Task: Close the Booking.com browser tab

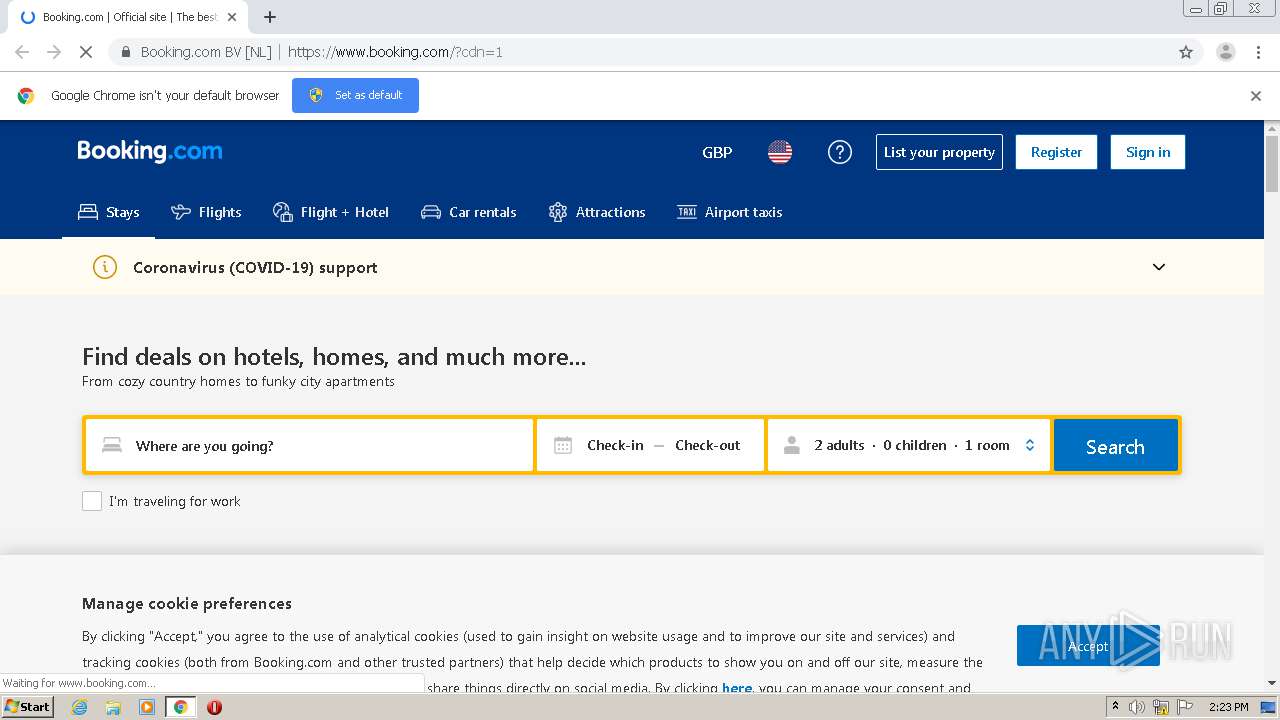Action: pos(233,17)
